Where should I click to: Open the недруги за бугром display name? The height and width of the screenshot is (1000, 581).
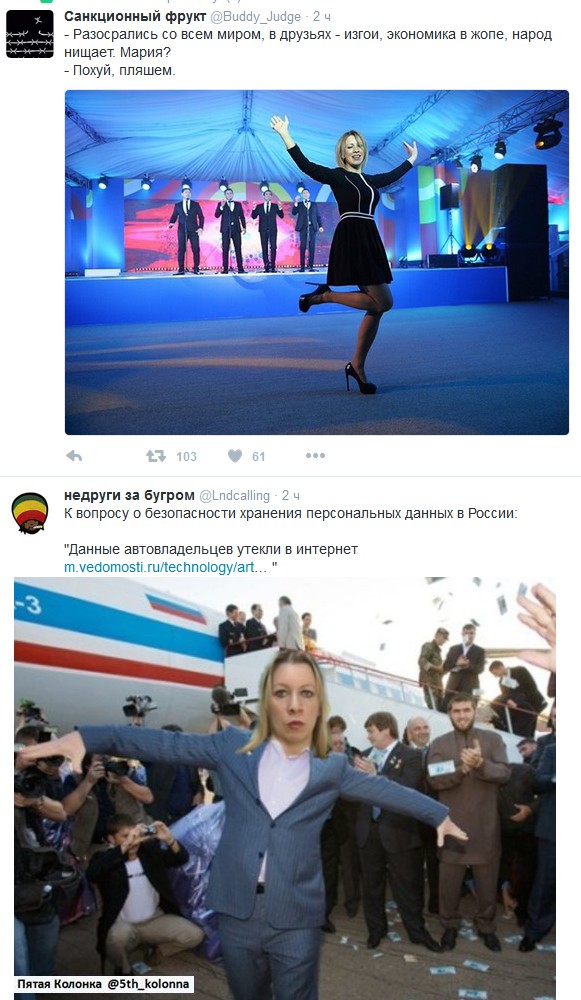point(129,495)
